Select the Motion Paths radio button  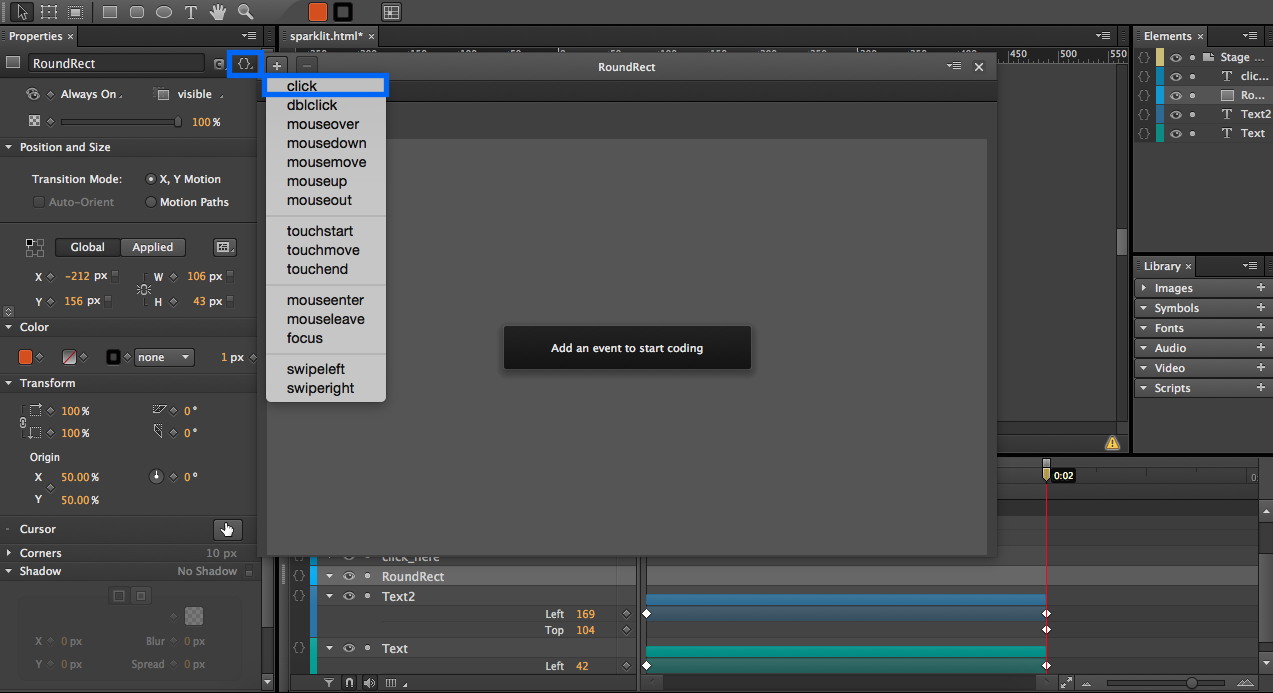[x=149, y=201]
